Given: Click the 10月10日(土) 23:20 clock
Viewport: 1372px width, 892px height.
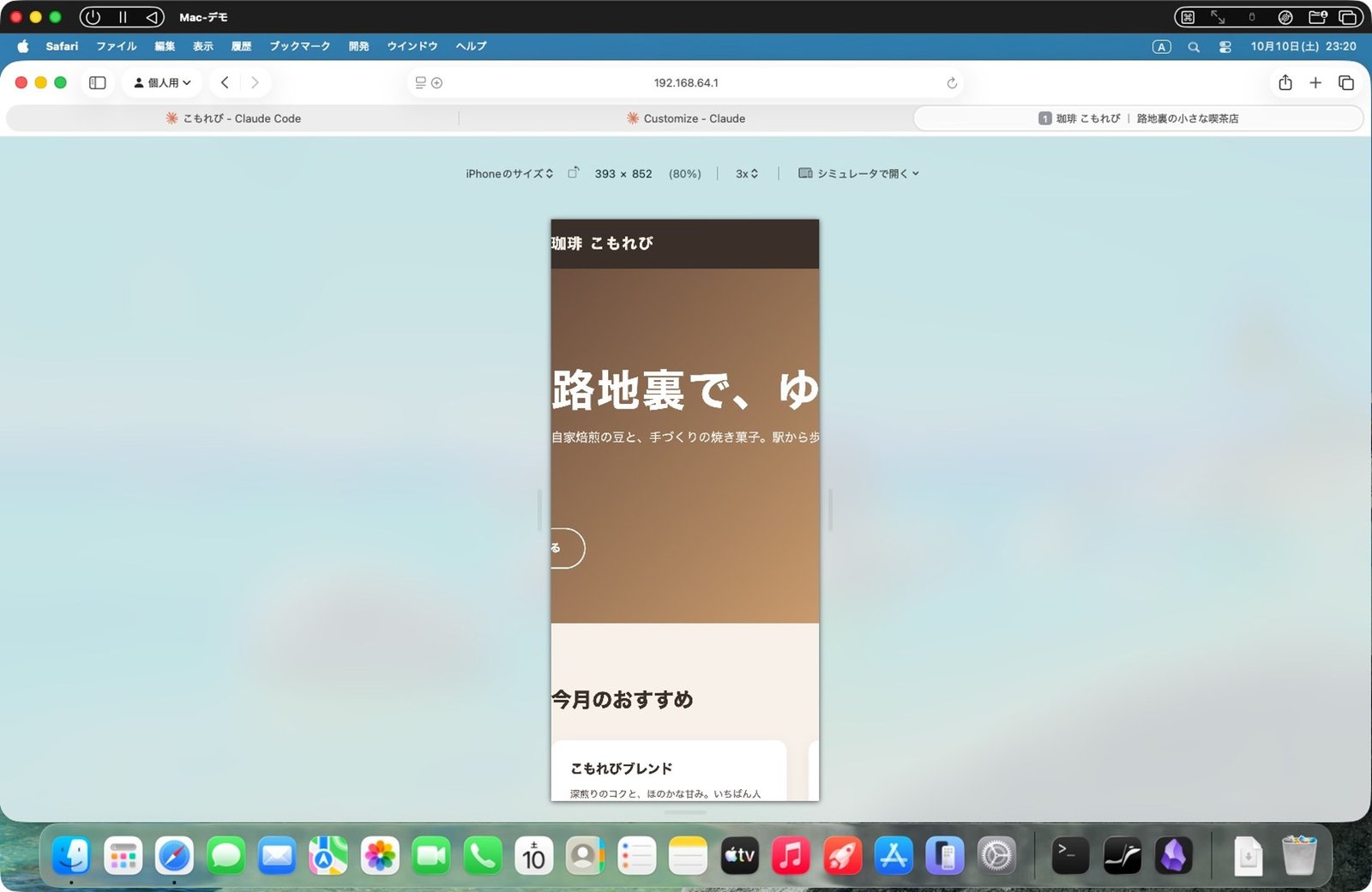Looking at the screenshot, I should pyautogui.click(x=1303, y=46).
